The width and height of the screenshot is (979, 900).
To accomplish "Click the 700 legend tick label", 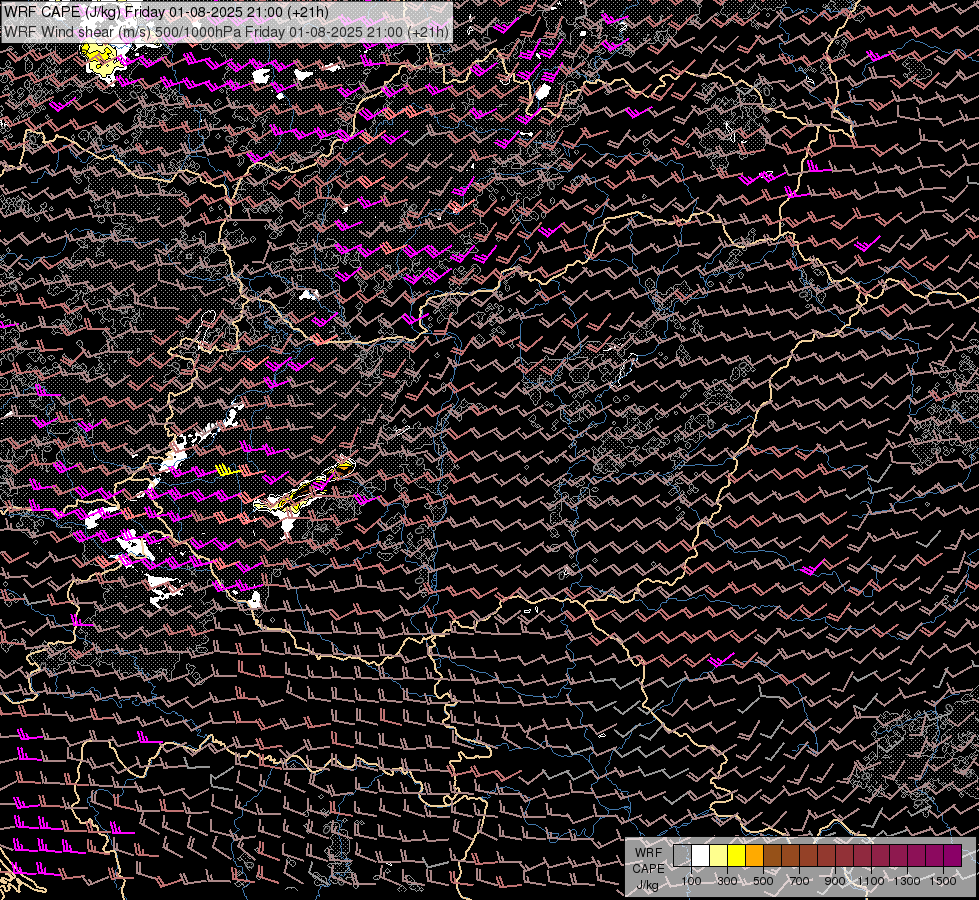I will [799, 881].
